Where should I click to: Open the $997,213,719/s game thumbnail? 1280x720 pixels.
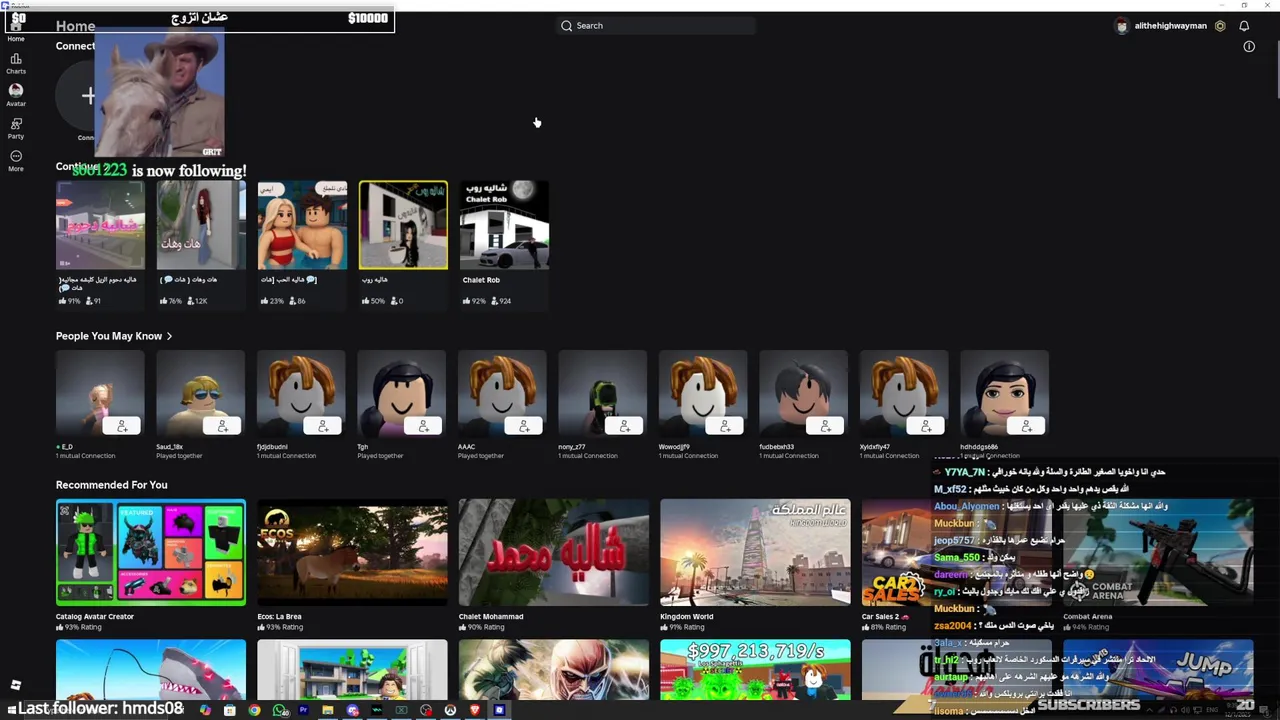[x=755, y=670]
